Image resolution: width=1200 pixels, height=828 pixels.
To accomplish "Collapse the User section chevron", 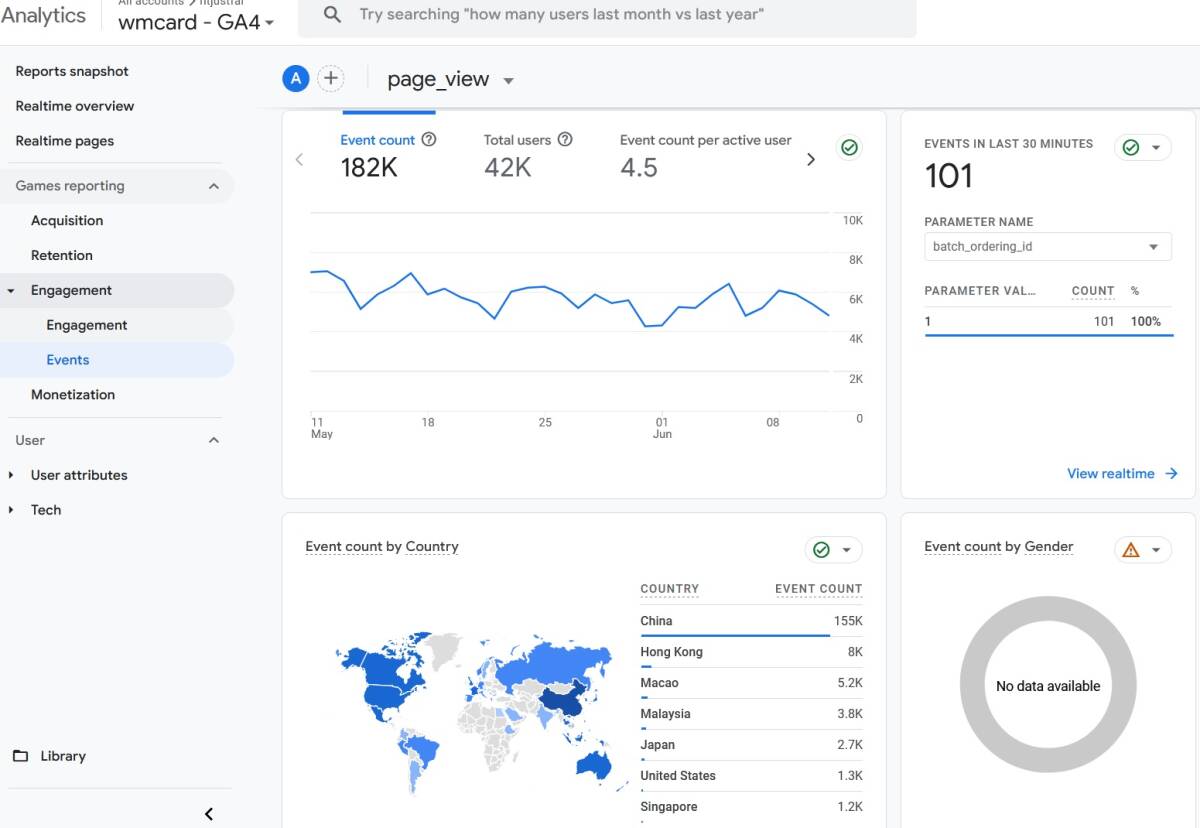I will pos(213,440).
